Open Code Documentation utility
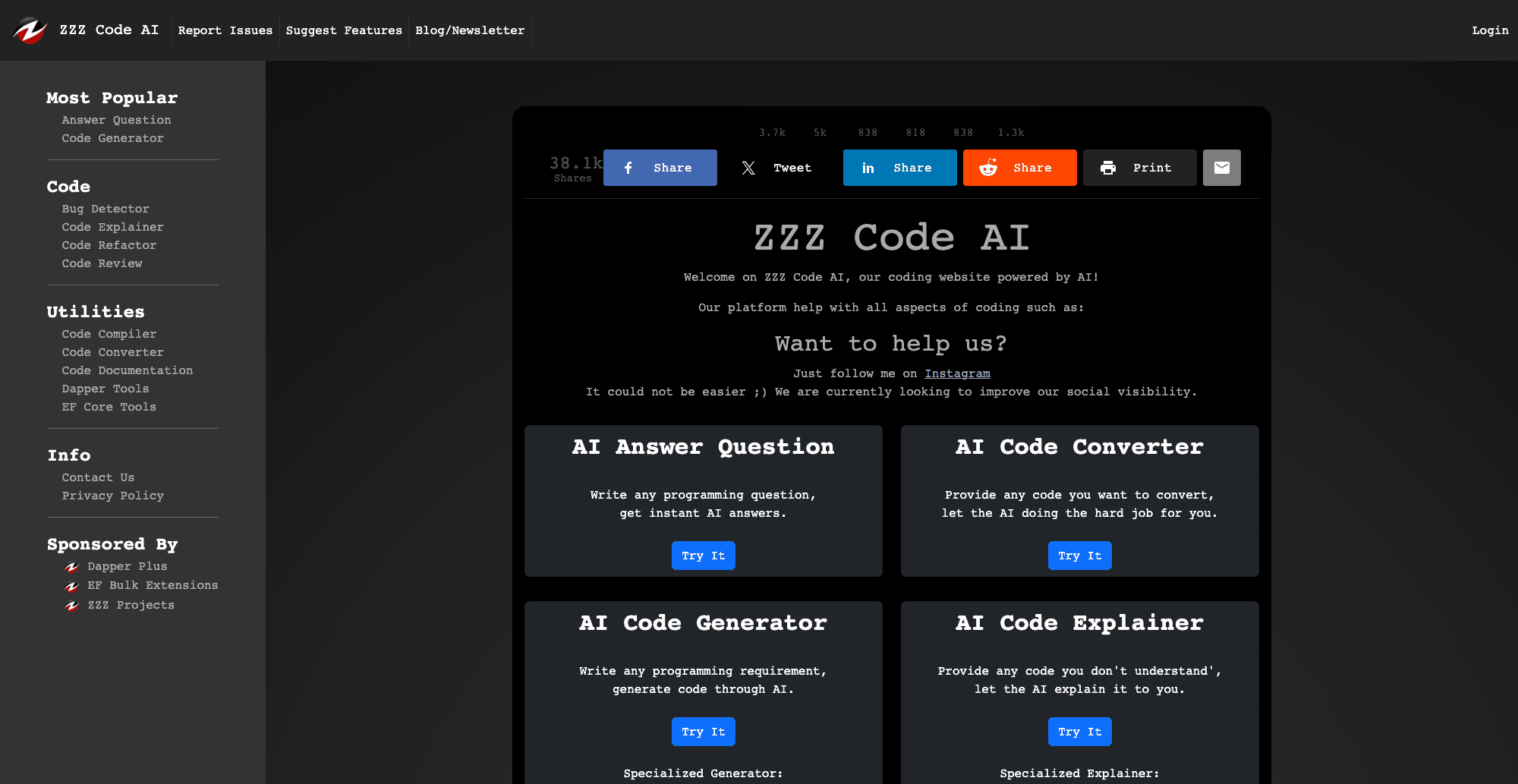This screenshot has height=784, width=1518. pyautogui.click(x=128, y=370)
